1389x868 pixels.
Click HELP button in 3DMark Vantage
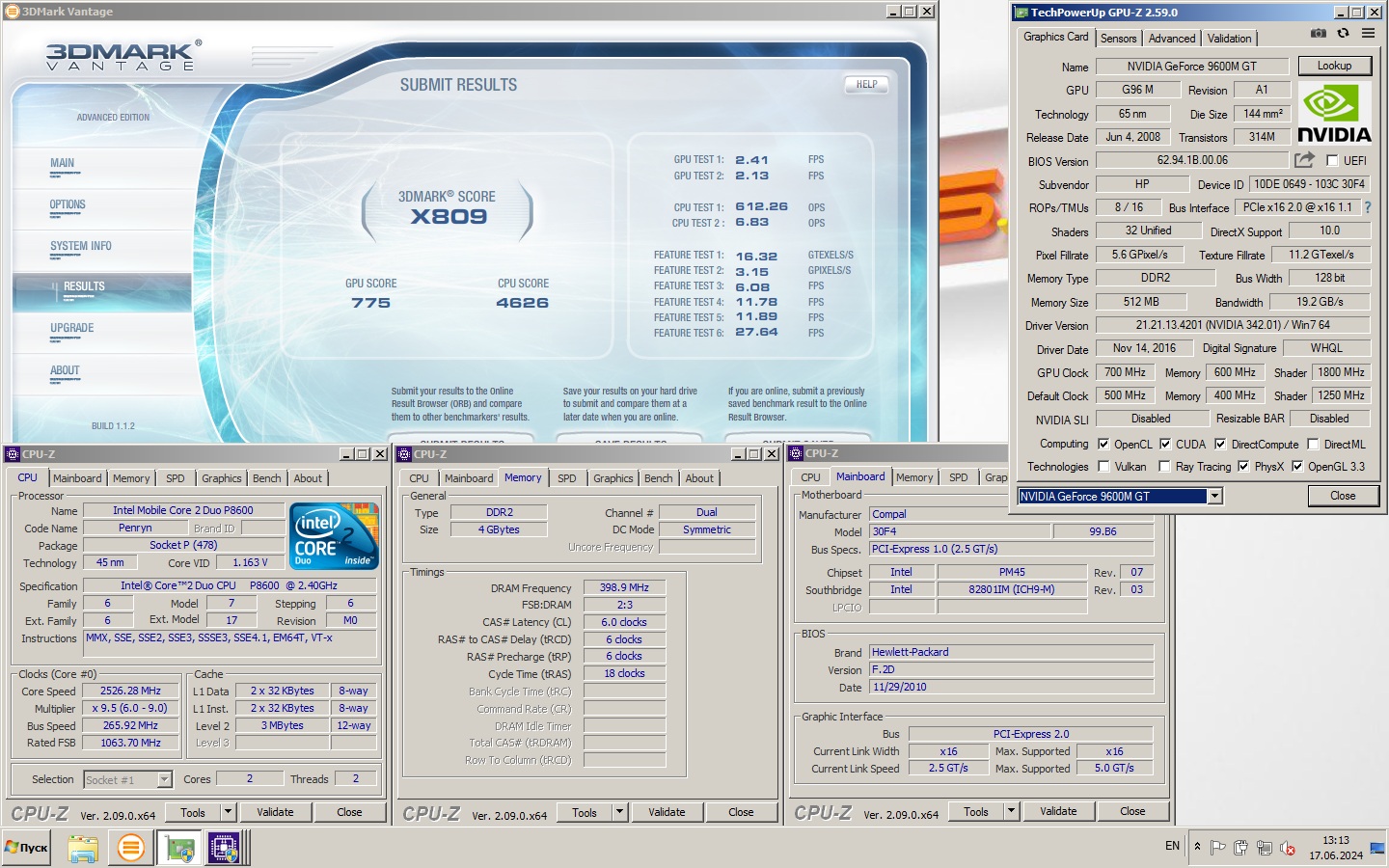[867, 84]
